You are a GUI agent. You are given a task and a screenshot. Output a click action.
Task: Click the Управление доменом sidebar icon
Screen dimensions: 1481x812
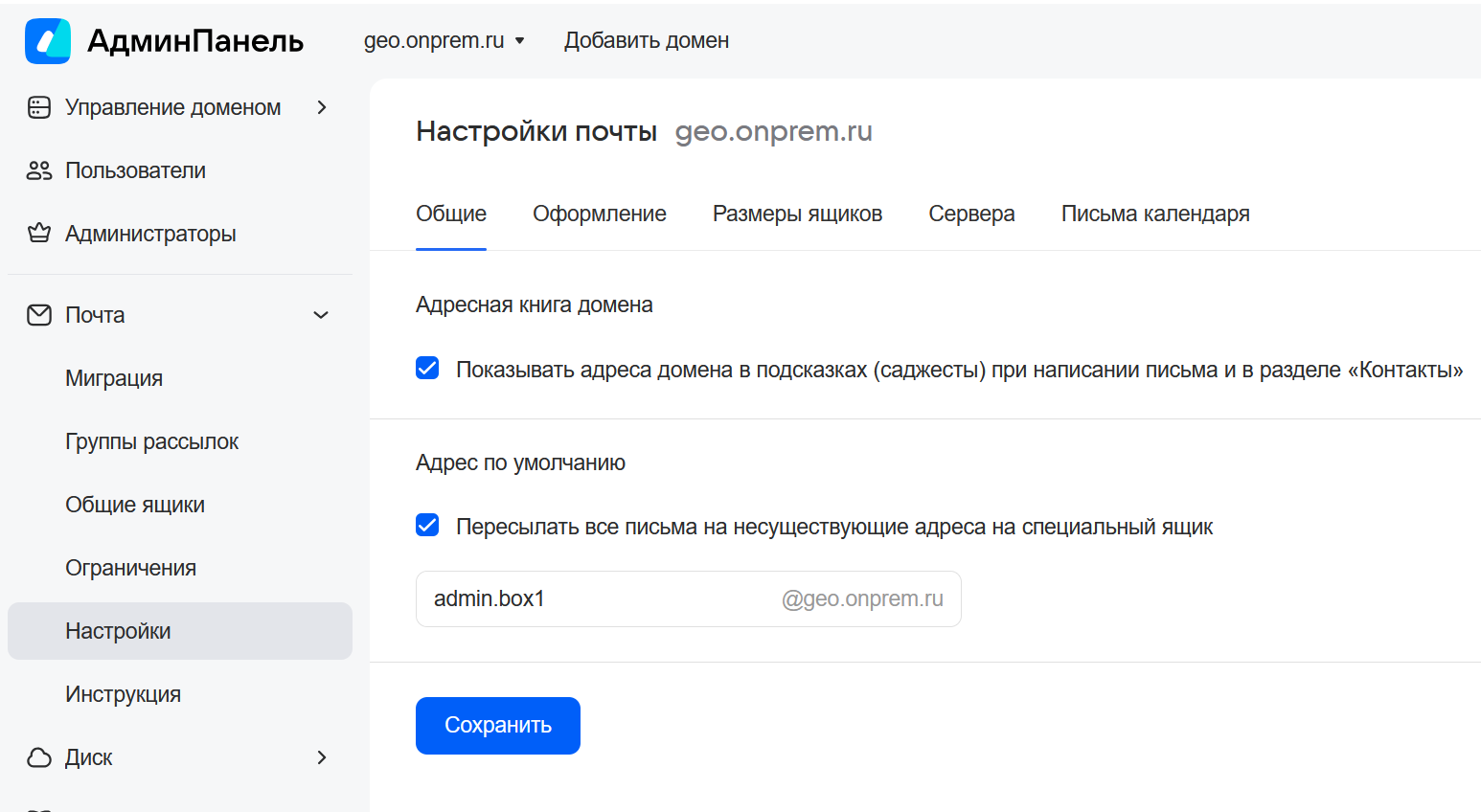(x=39, y=107)
